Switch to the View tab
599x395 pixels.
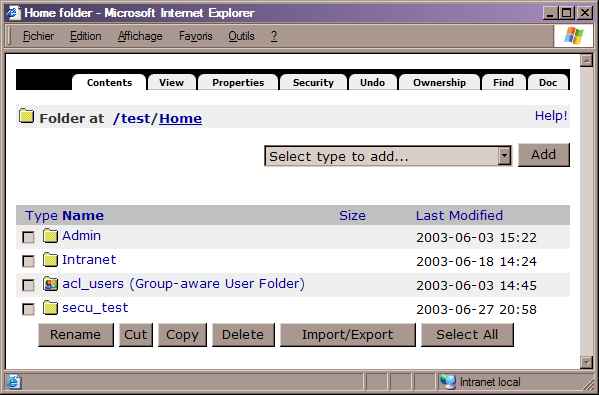[x=172, y=83]
